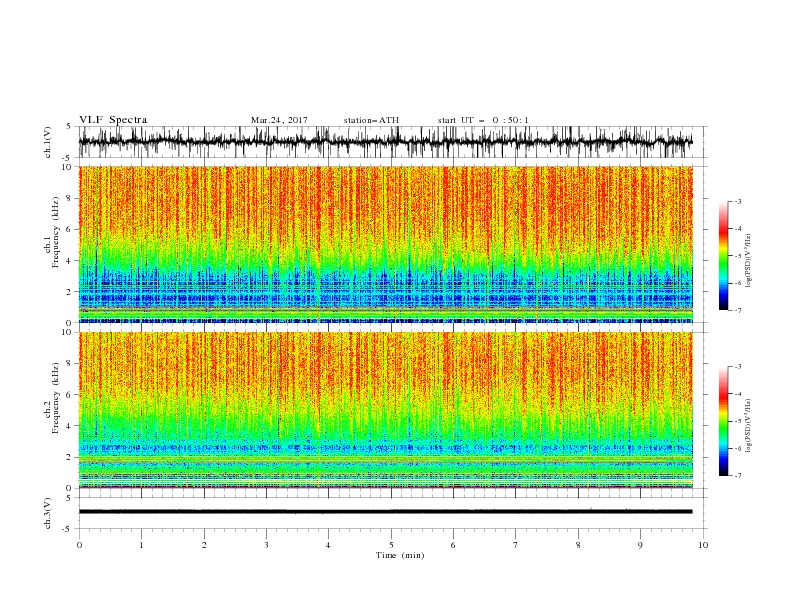This screenshot has height=612, width=792.
Task: Click the ch.2 spectrogram panel
Action: click(x=385, y=410)
